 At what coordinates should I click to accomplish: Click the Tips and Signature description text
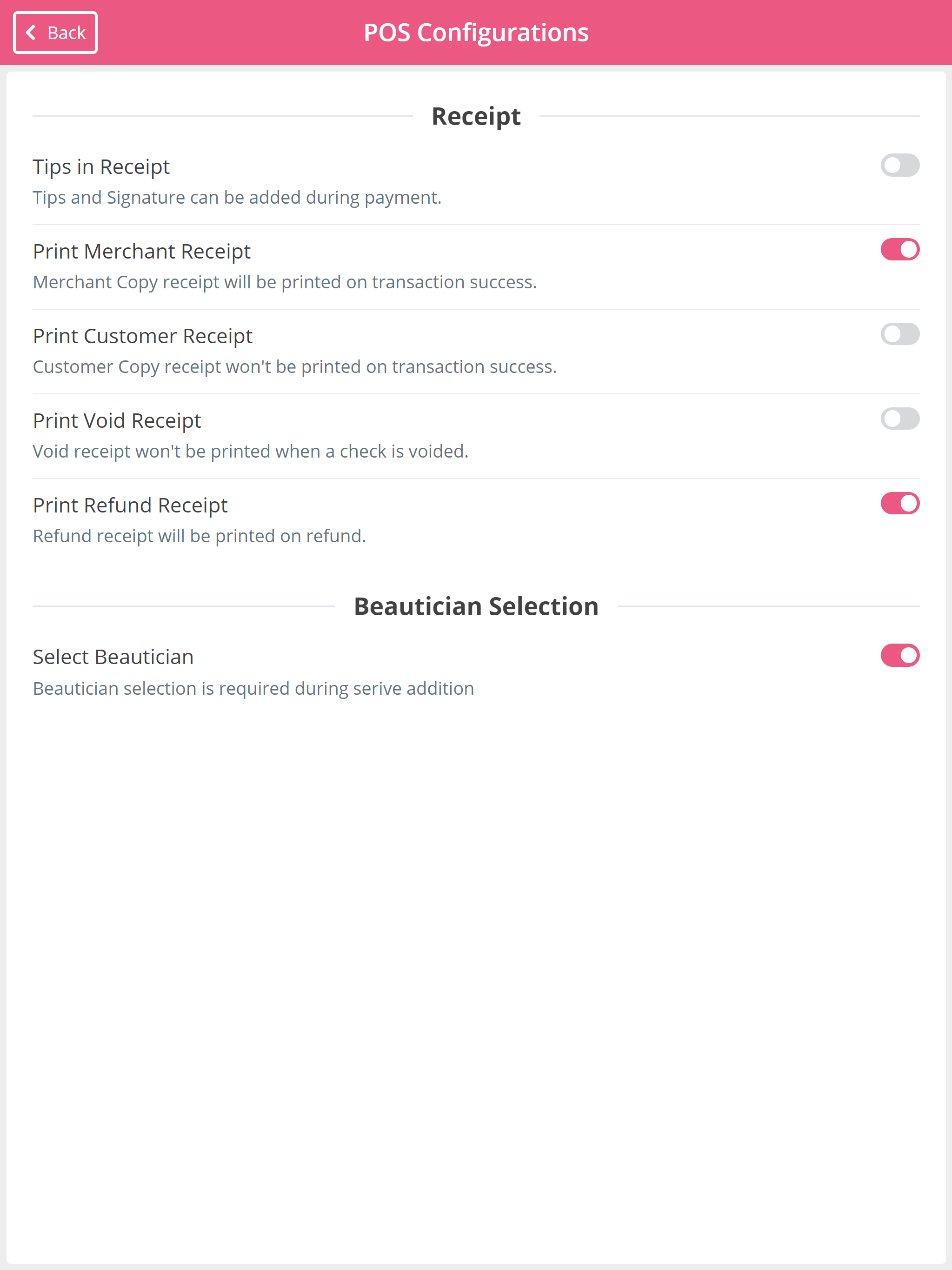tap(237, 198)
